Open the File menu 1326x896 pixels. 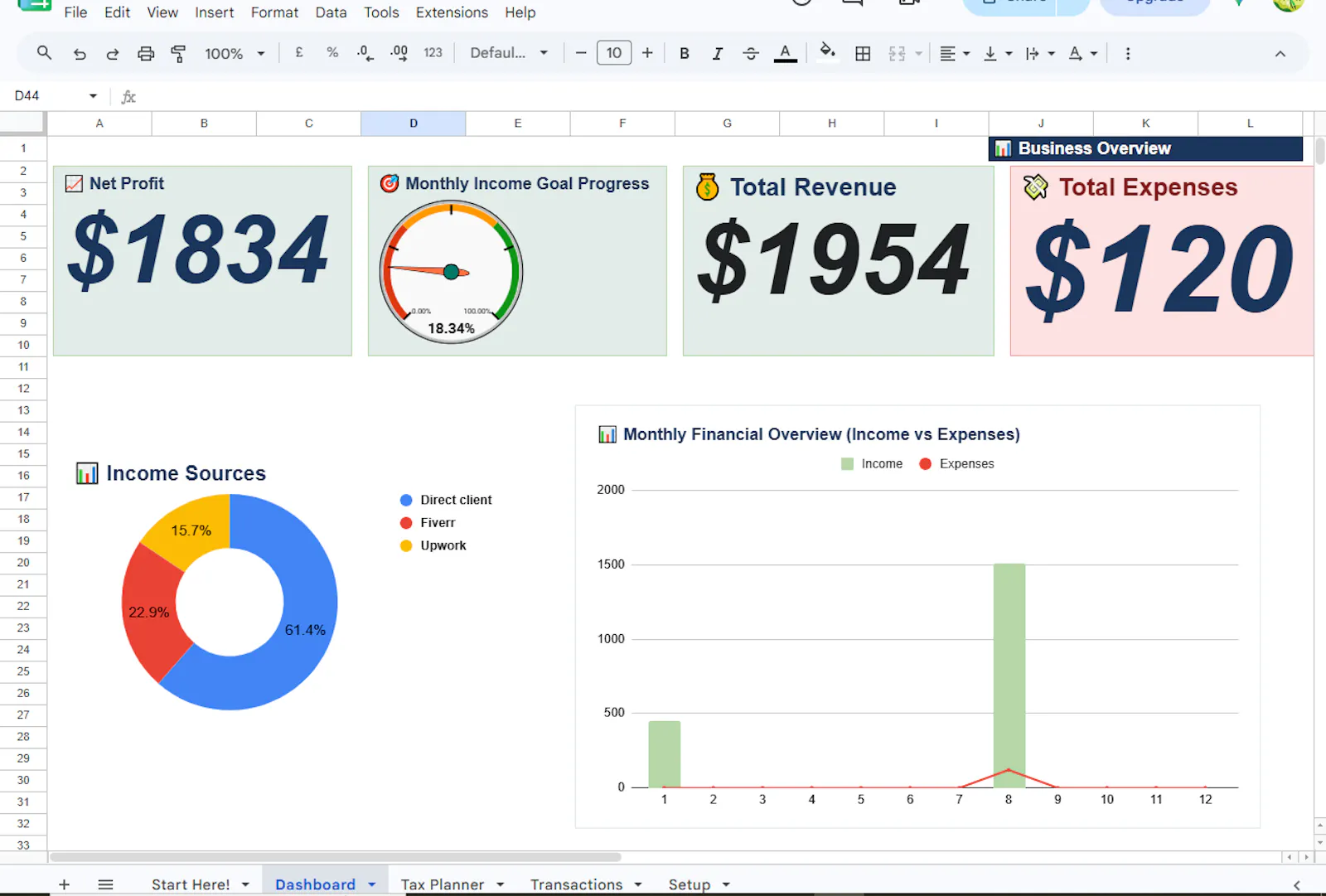(x=75, y=12)
